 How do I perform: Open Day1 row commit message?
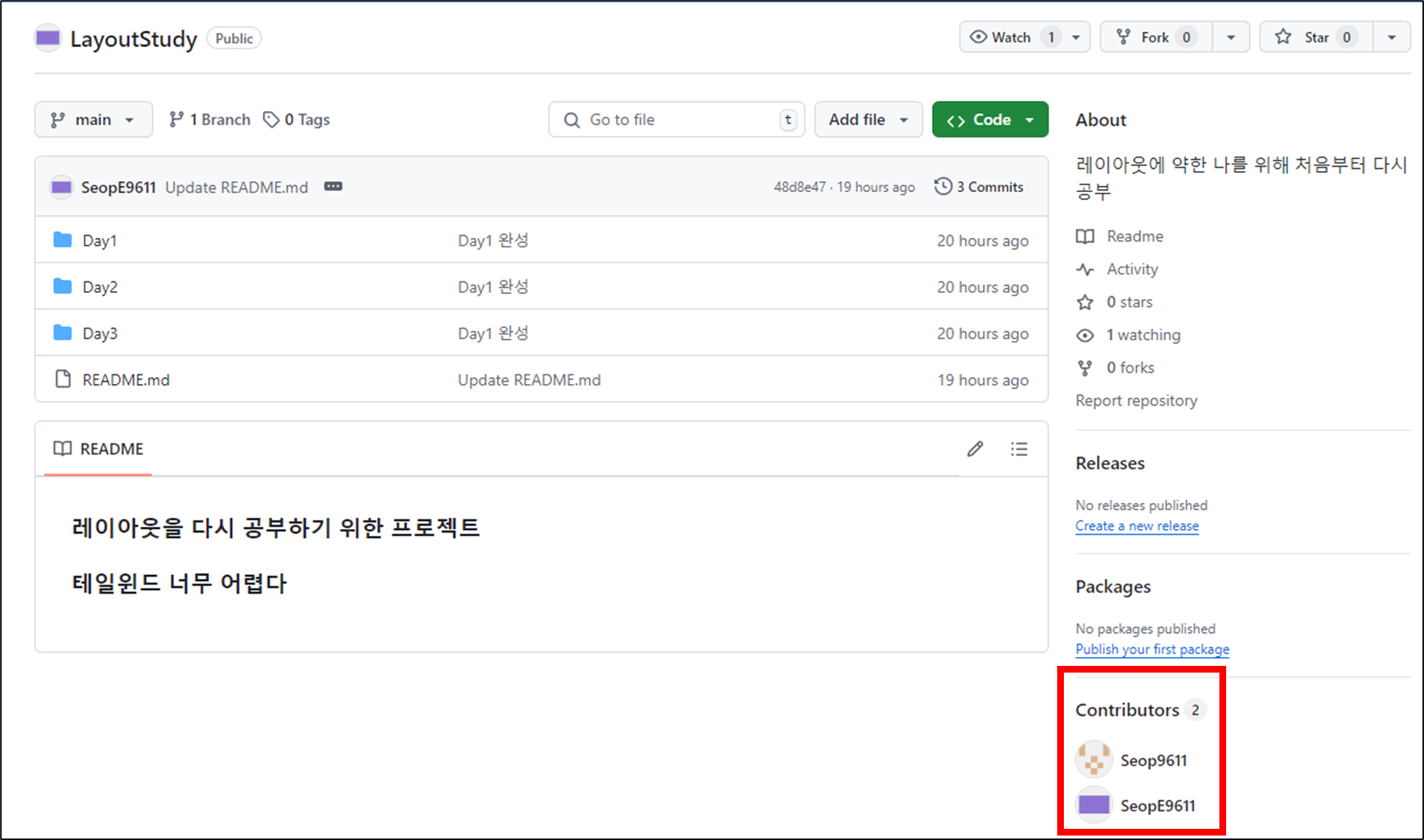[493, 240]
